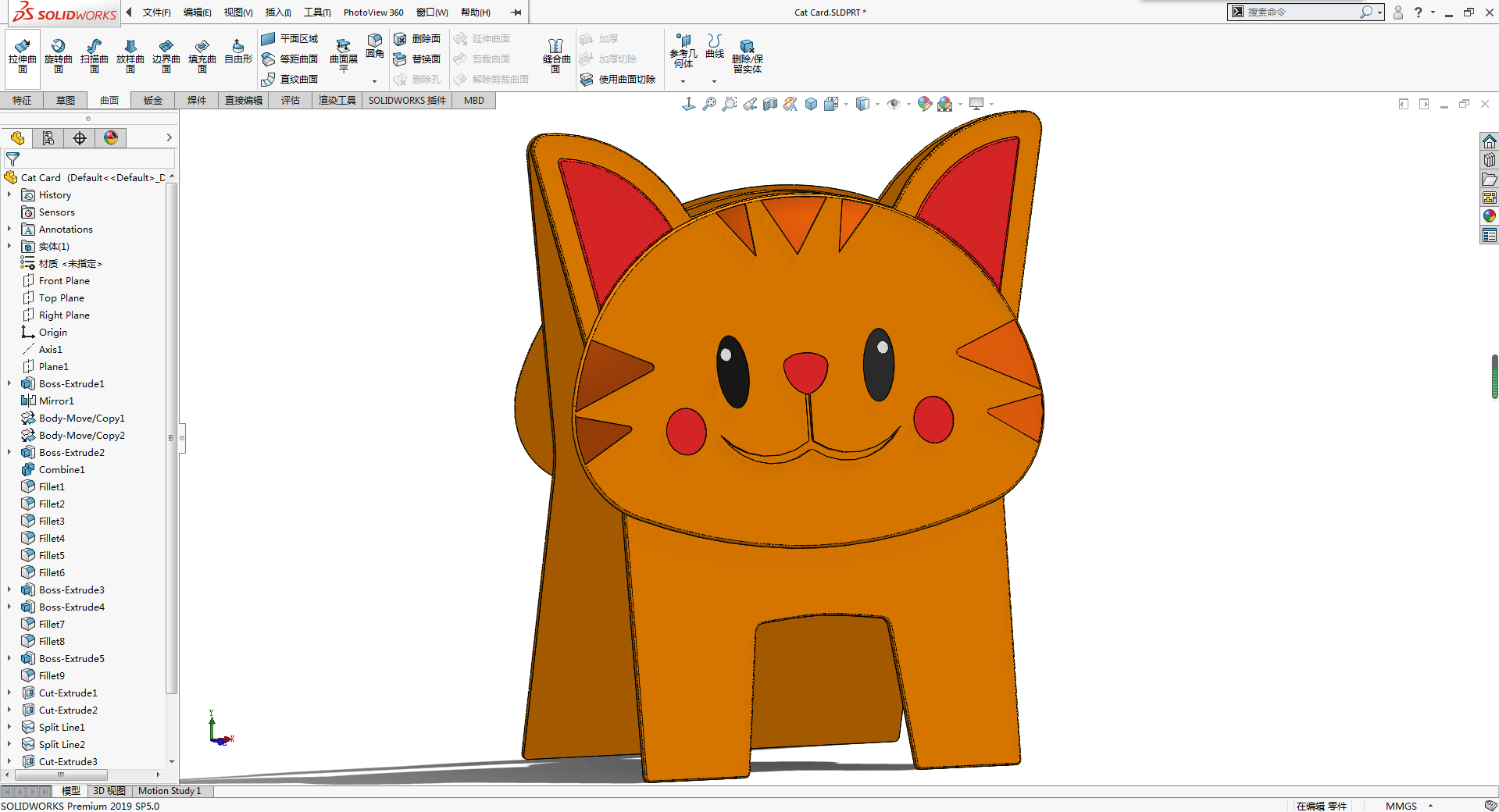
Task: Open the ConfigurationManager crosshair tab
Action: click(80, 138)
